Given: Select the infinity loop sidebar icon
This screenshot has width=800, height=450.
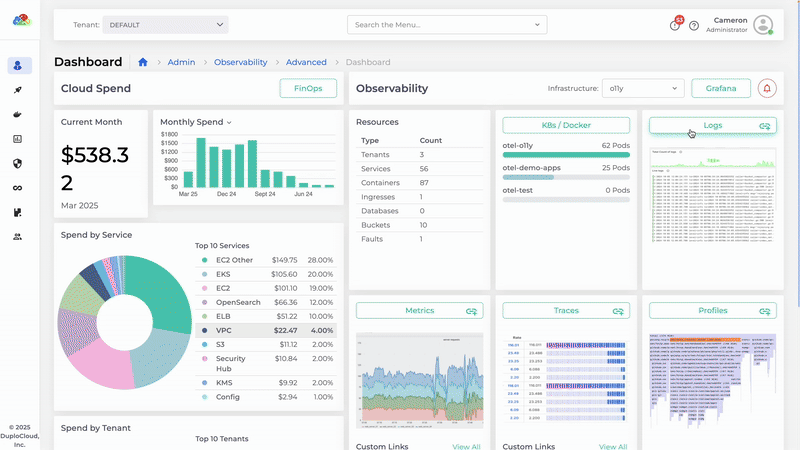Looking at the screenshot, I should click(x=19, y=188).
